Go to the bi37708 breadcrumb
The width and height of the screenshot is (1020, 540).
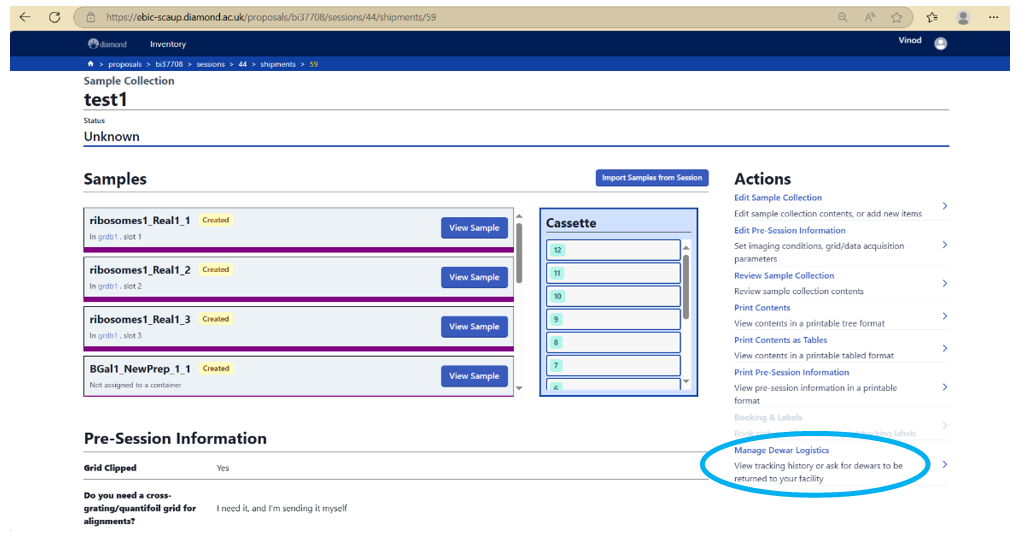pos(169,64)
